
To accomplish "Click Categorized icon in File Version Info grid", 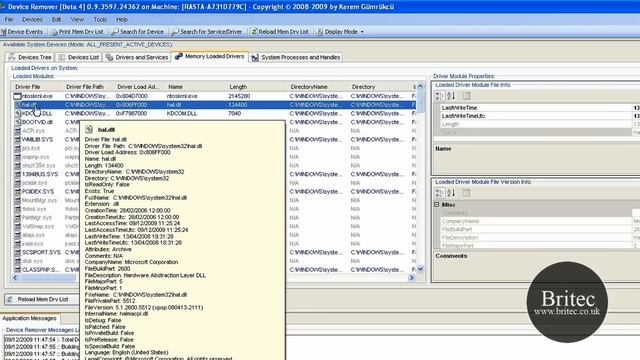I will [x=440, y=193].
